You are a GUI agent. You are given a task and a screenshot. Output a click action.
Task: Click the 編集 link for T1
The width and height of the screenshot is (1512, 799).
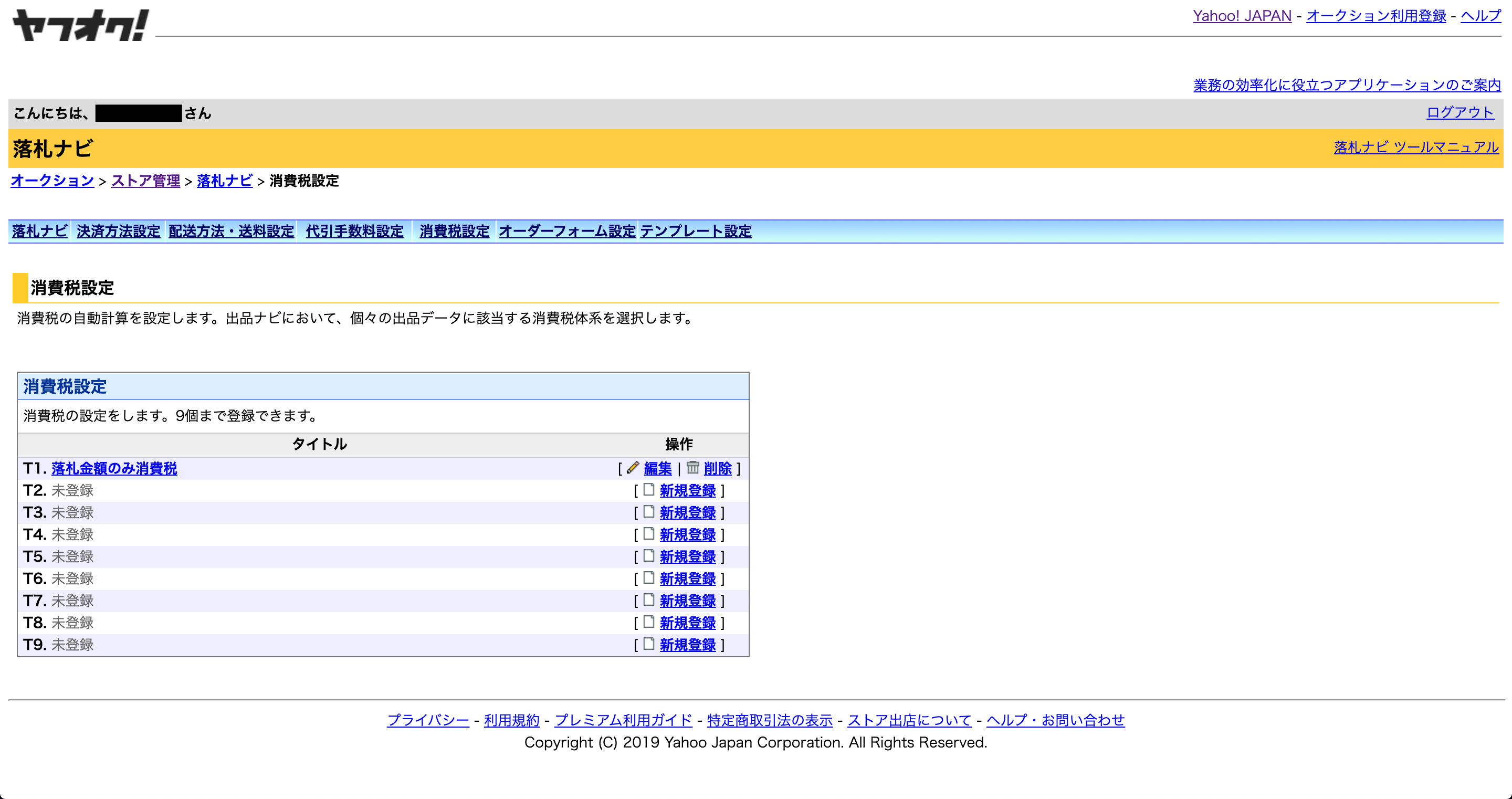point(657,468)
